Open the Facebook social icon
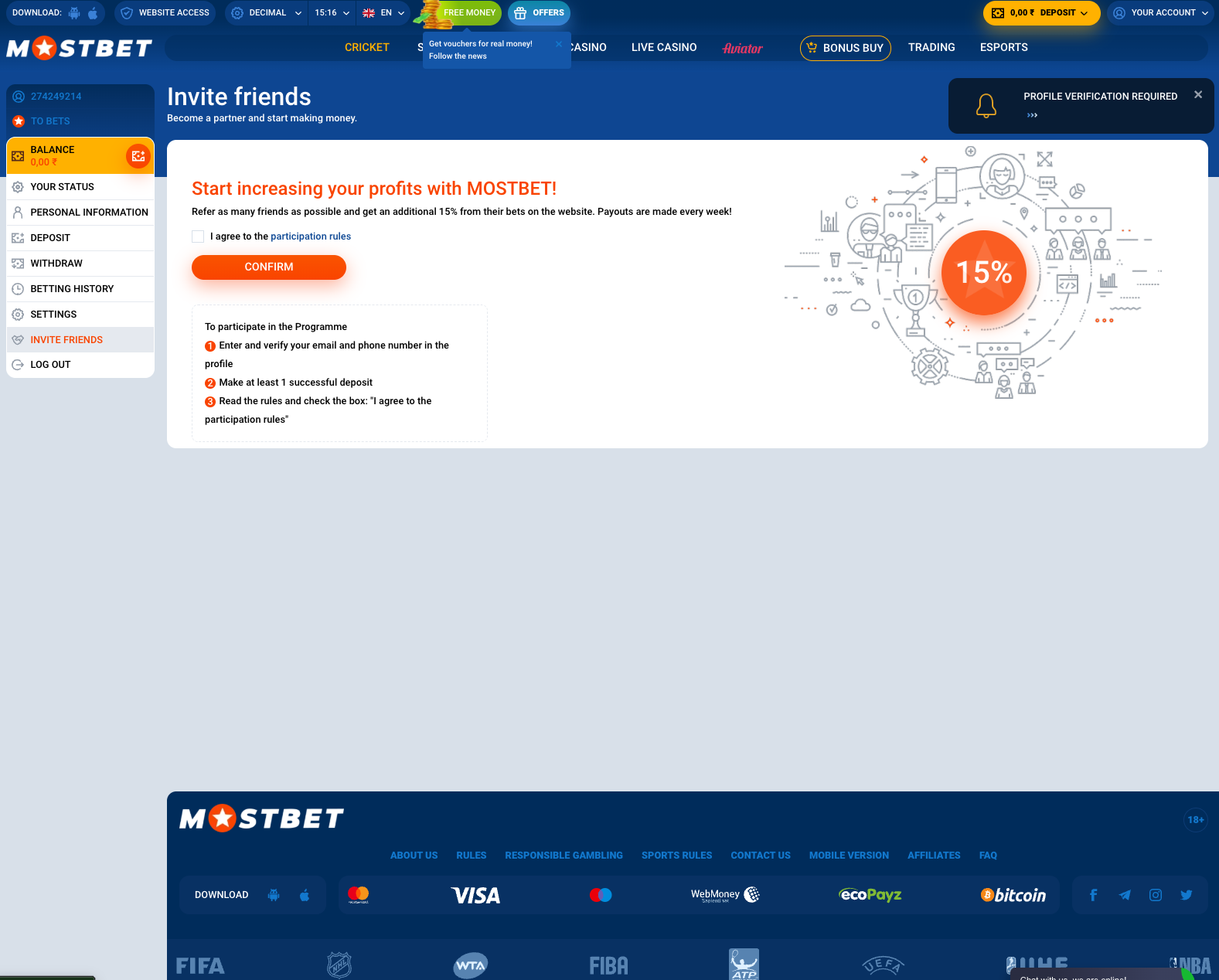 point(1094,895)
